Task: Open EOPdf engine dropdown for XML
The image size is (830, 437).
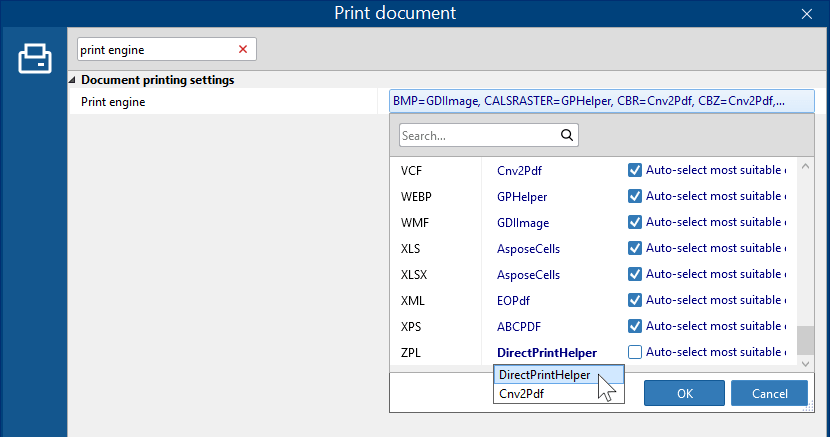Action: (513, 301)
